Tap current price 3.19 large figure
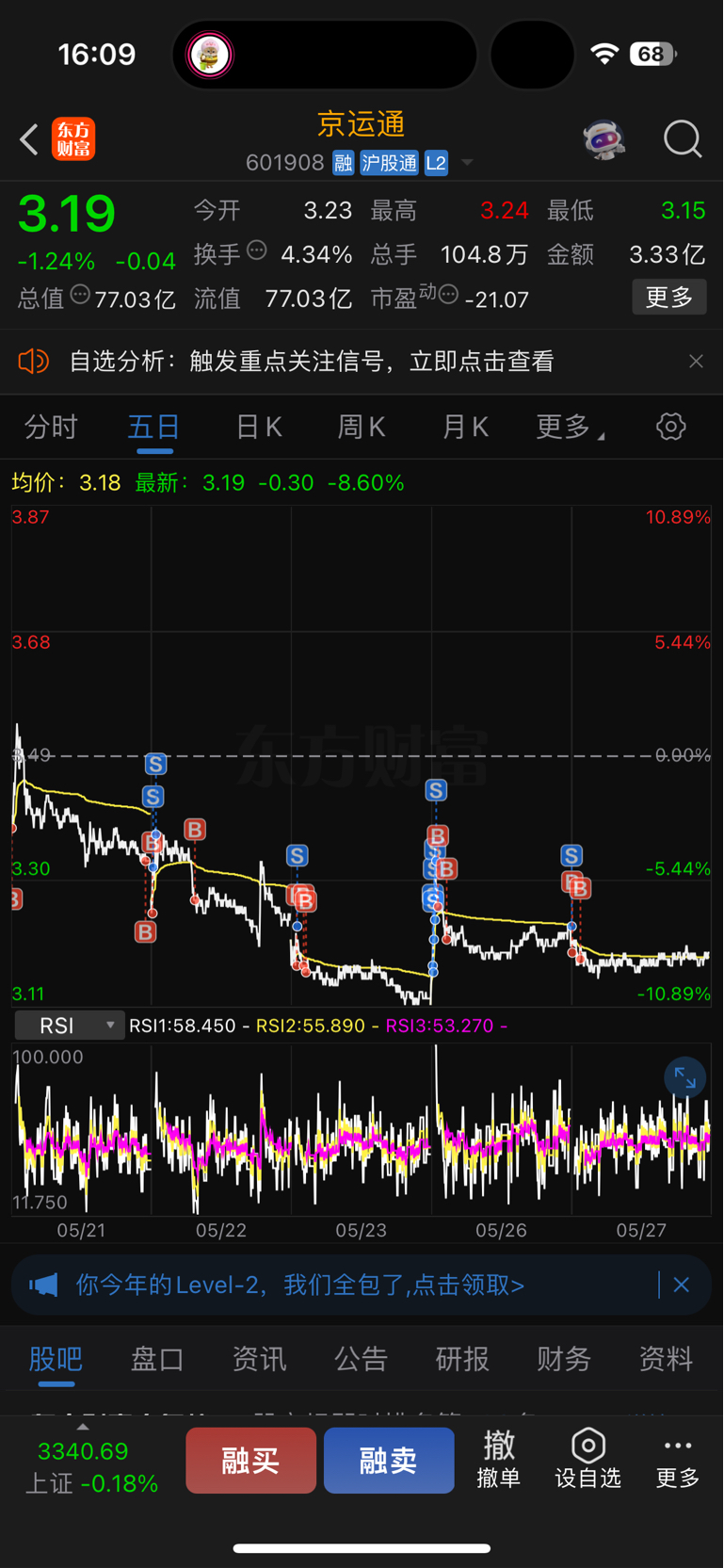The image size is (724, 1568). (x=67, y=215)
